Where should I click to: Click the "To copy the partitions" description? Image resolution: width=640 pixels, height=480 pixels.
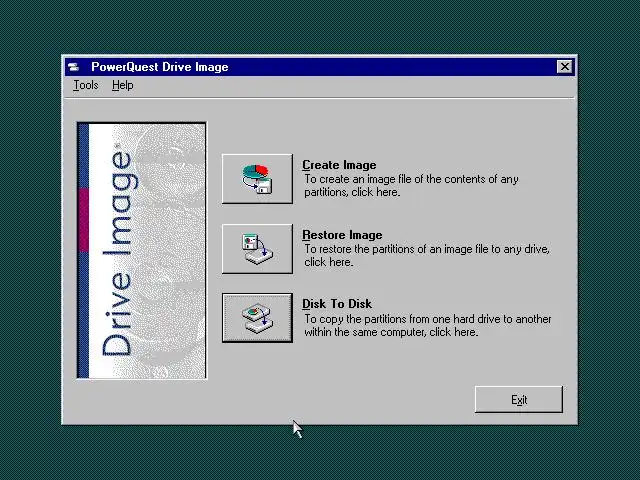427,325
